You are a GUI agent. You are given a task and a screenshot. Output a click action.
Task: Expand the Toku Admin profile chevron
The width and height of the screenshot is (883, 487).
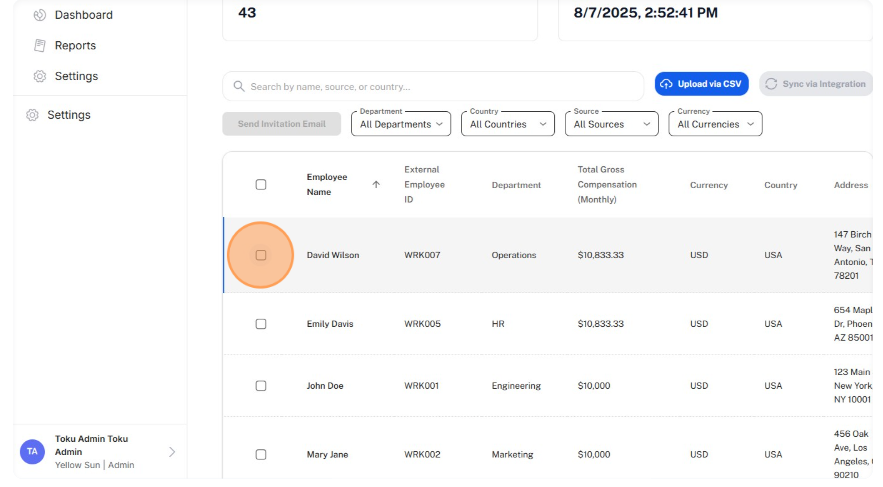(172, 452)
